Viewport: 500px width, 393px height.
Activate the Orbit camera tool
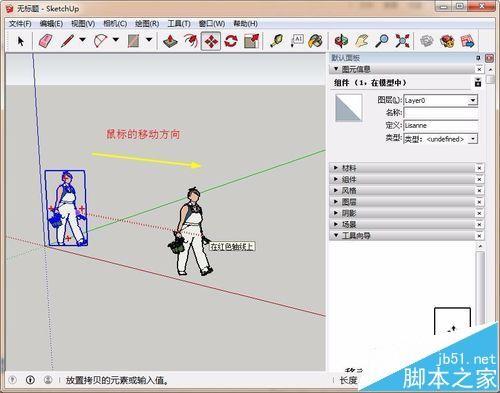click(341, 41)
